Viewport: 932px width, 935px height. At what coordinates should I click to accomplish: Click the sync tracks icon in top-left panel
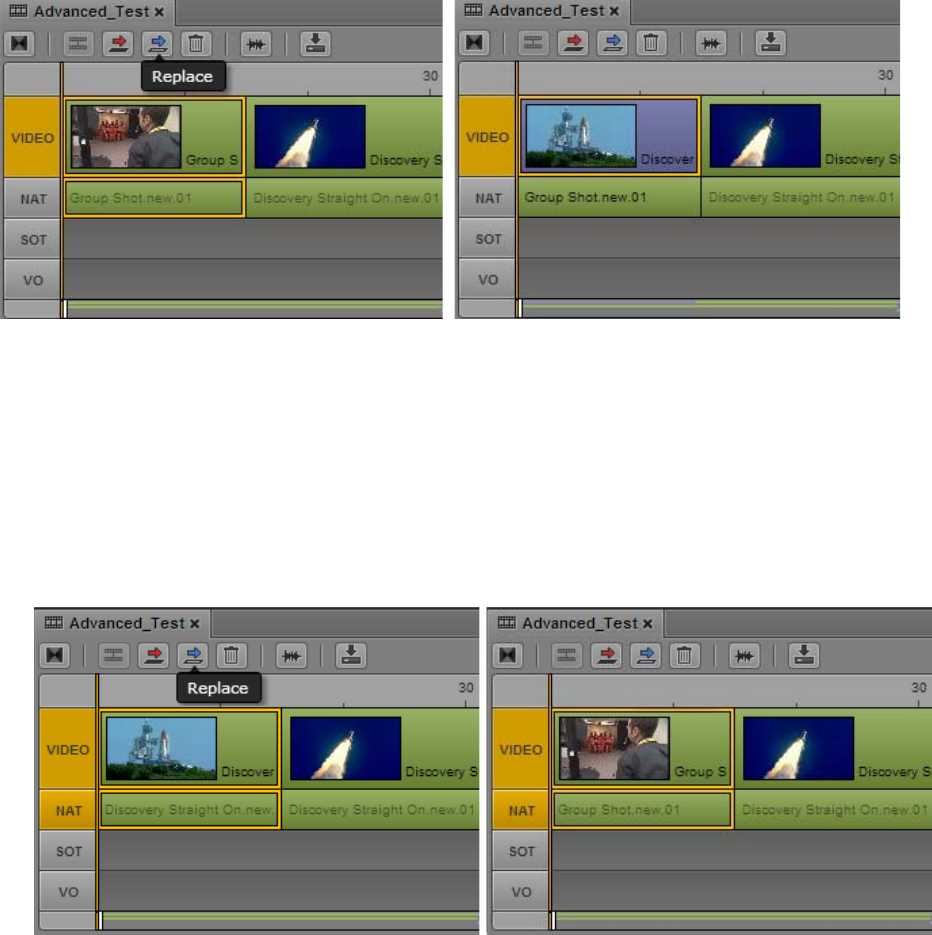tap(78, 44)
